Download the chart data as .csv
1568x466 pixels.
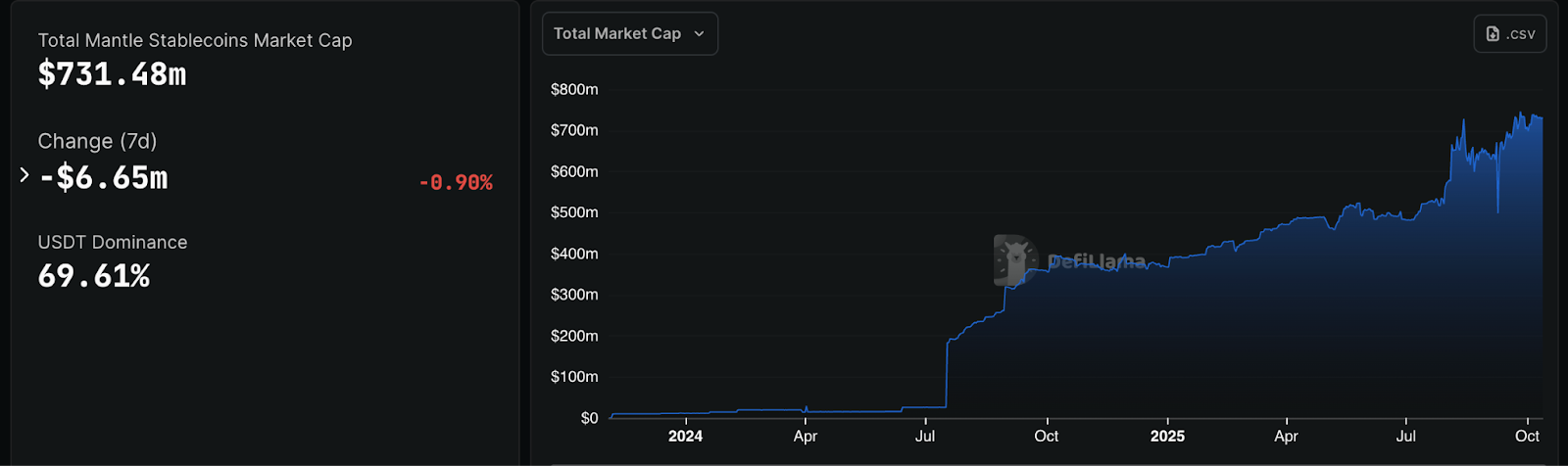1510,33
